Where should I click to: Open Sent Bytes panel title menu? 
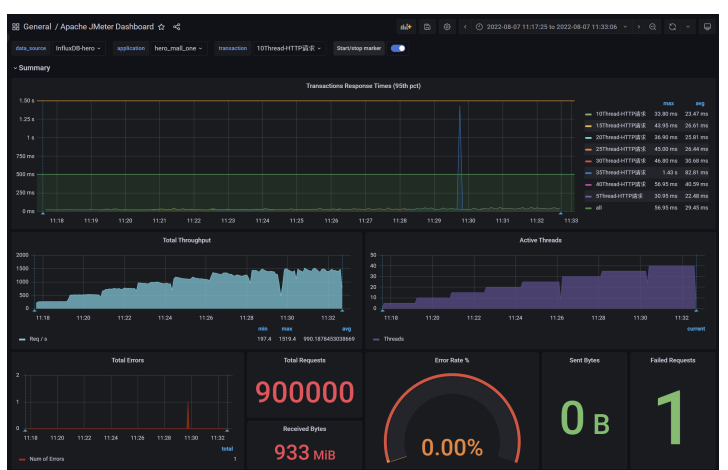click(x=585, y=360)
